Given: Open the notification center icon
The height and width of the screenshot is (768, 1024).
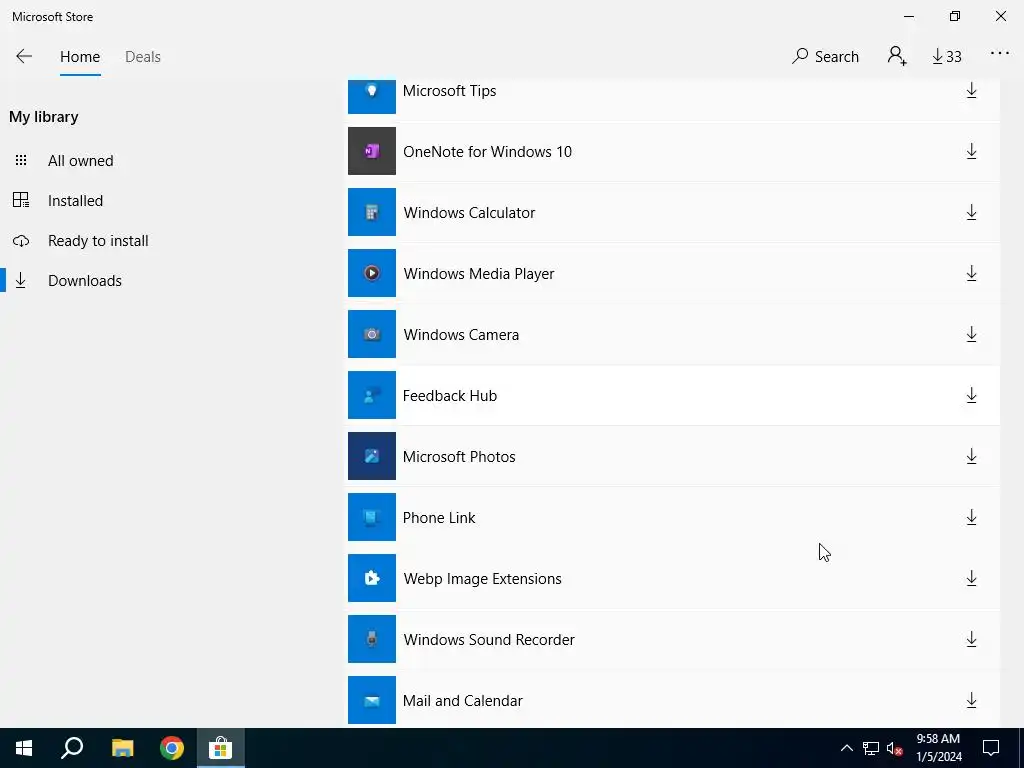Looking at the screenshot, I should pyautogui.click(x=991, y=748).
